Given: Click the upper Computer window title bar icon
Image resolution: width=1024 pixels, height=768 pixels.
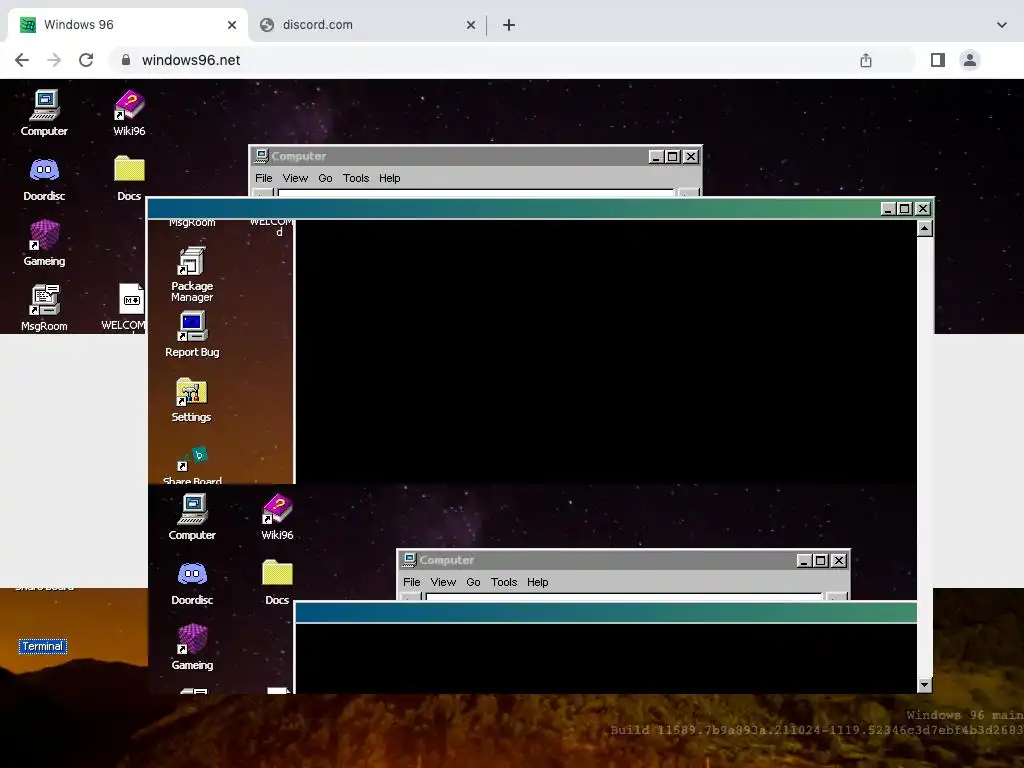Looking at the screenshot, I should coord(262,156).
